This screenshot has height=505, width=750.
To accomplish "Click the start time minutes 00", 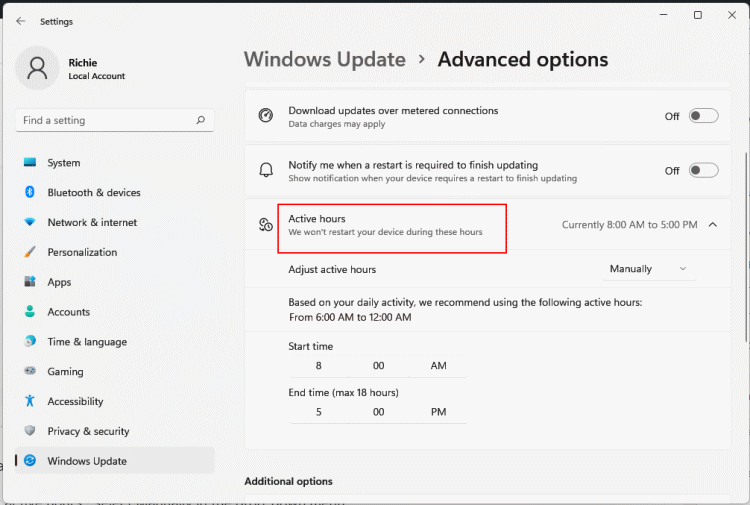I will point(378,366).
